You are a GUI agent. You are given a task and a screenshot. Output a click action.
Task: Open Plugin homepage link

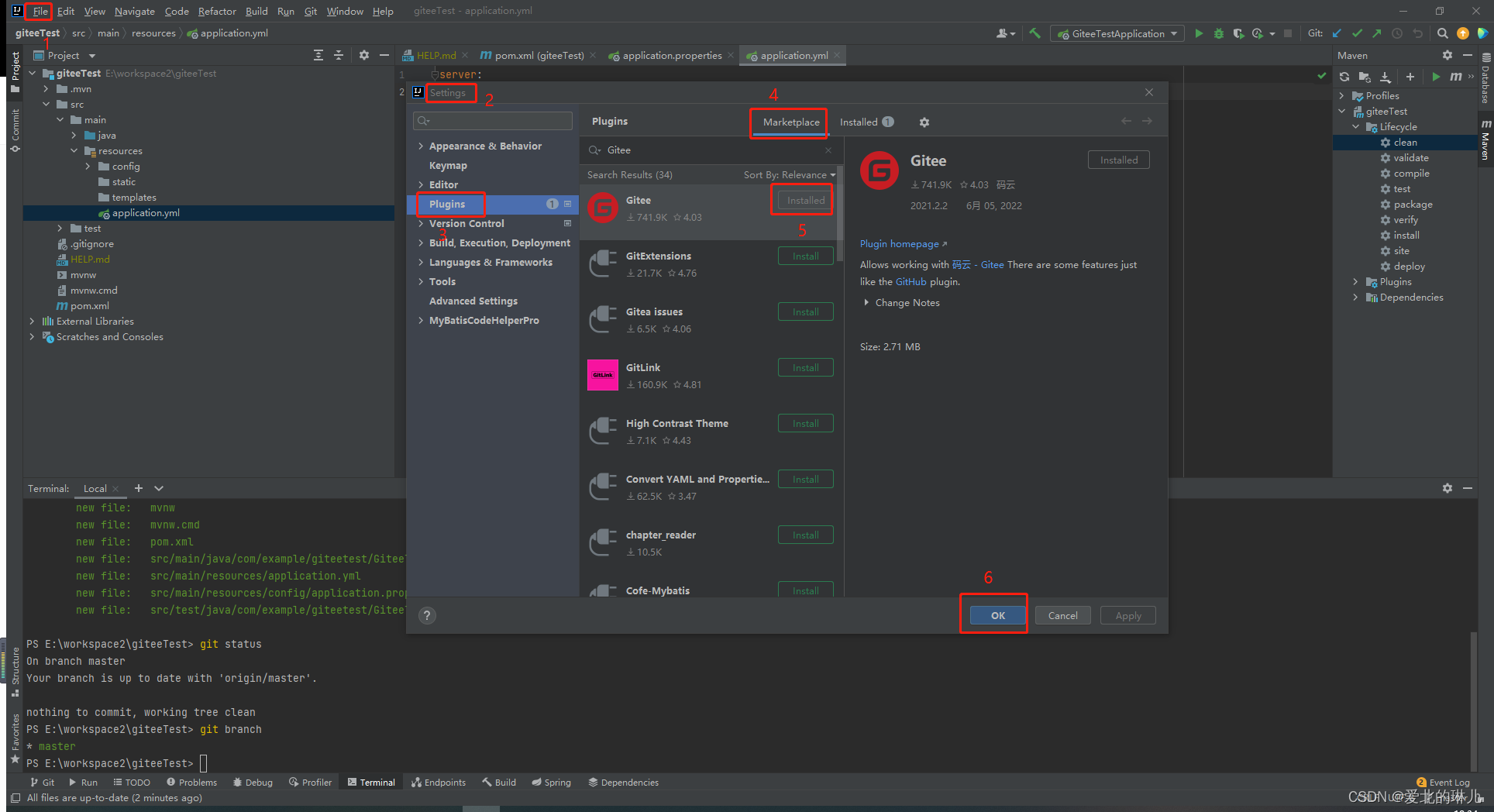point(903,244)
